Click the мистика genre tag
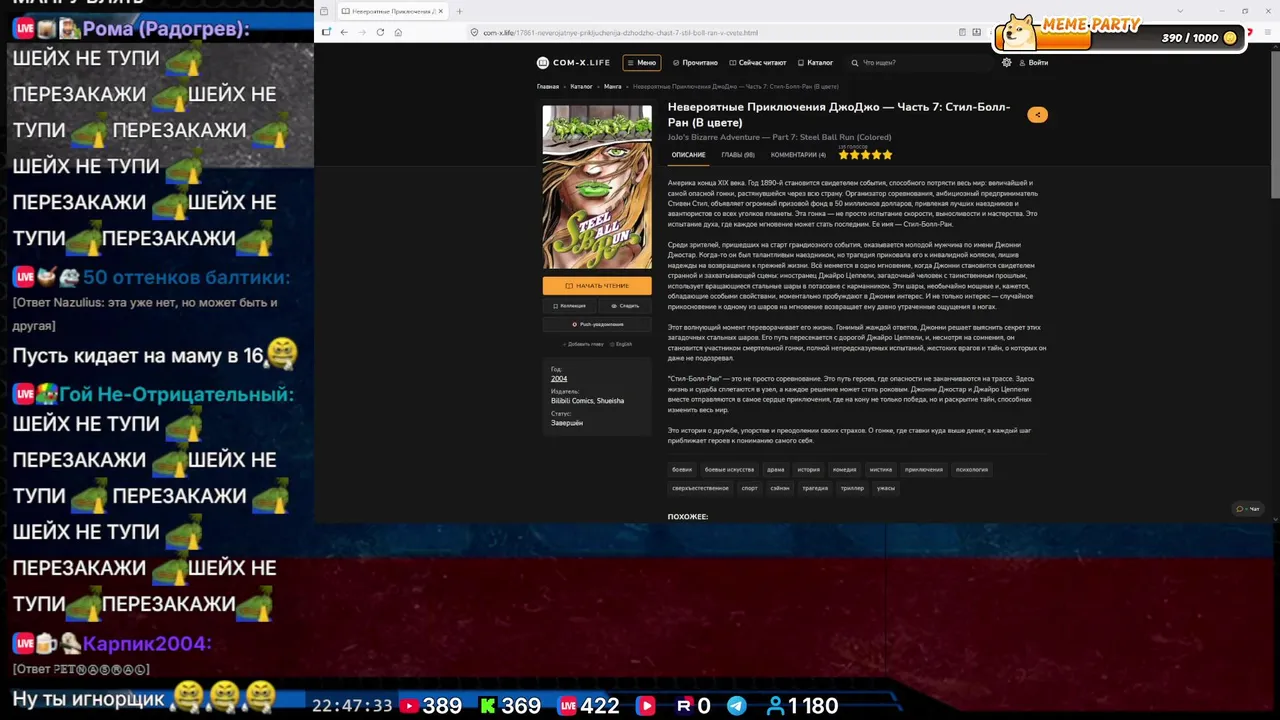The height and width of the screenshot is (720, 1280). tap(881, 469)
